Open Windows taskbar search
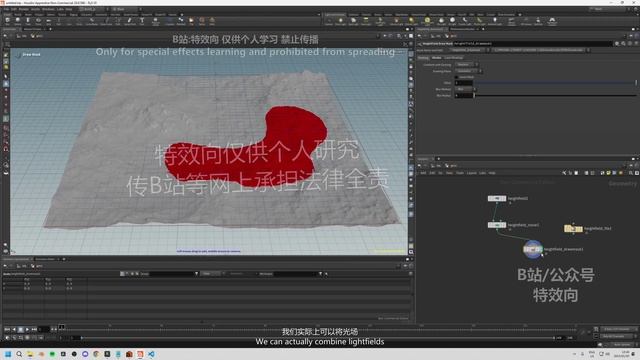The width and height of the screenshot is (640, 360). pyautogui.click(x=19, y=354)
